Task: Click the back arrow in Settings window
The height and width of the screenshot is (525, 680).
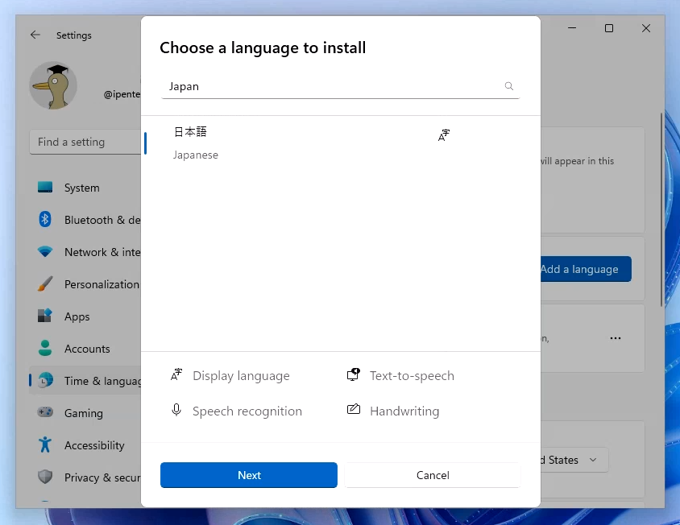Action: 35,35
